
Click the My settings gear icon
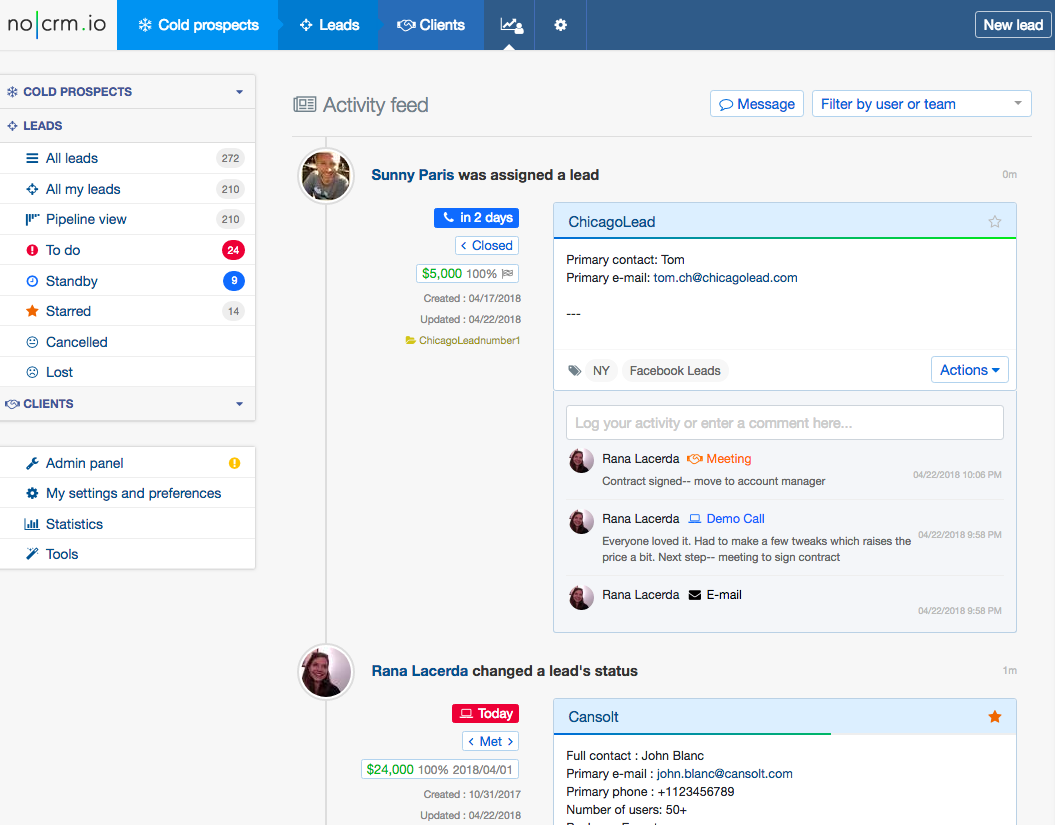[32, 493]
